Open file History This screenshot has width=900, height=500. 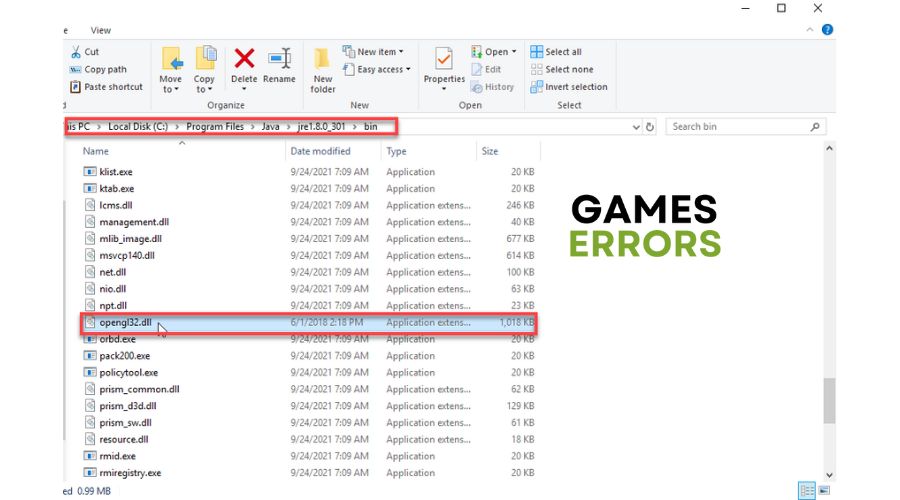[492, 87]
